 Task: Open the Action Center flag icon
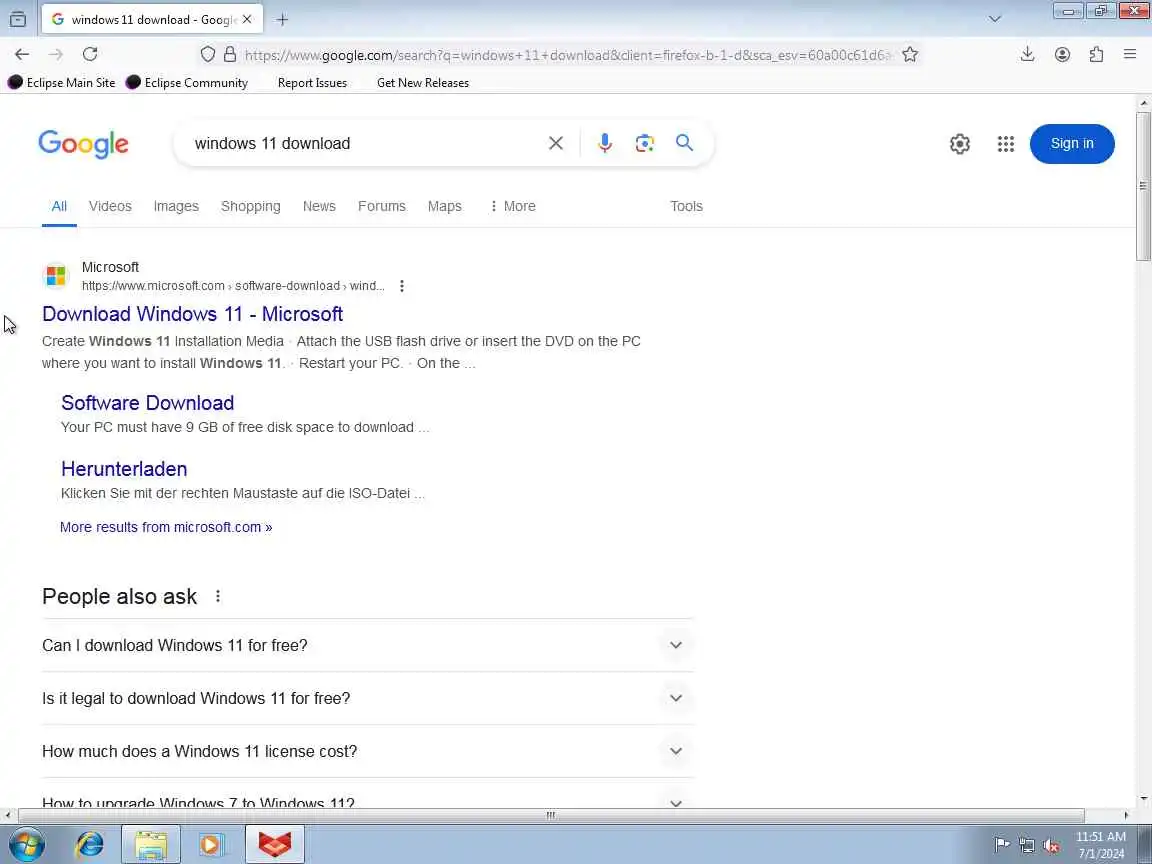tap(1001, 845)
